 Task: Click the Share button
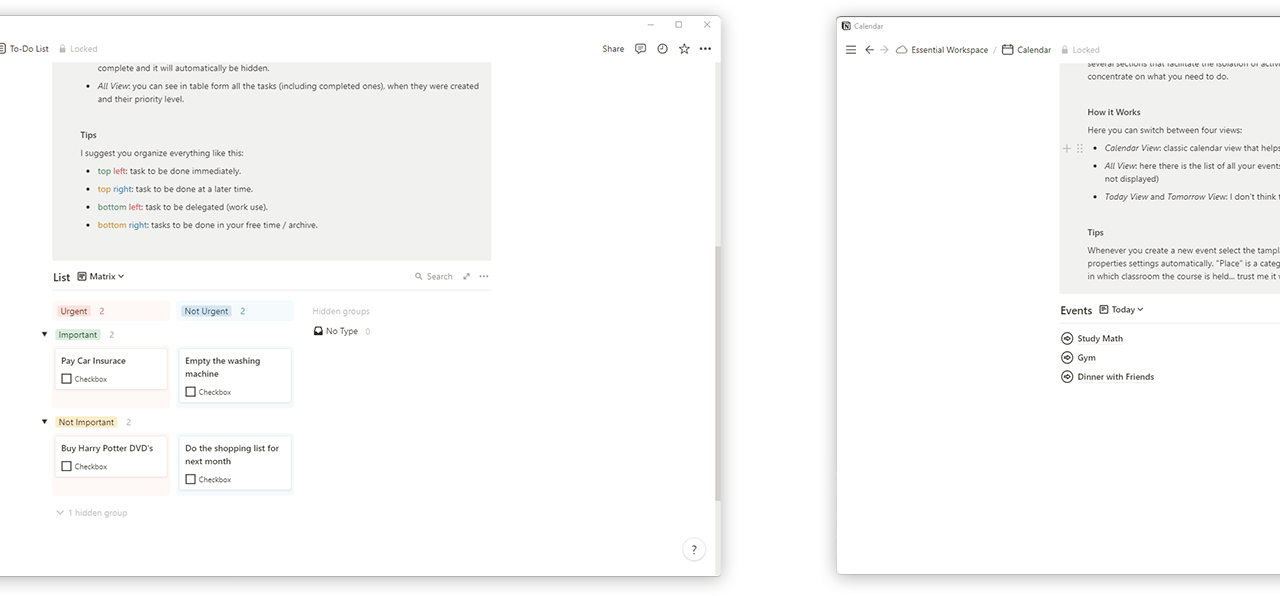[613, 49]
